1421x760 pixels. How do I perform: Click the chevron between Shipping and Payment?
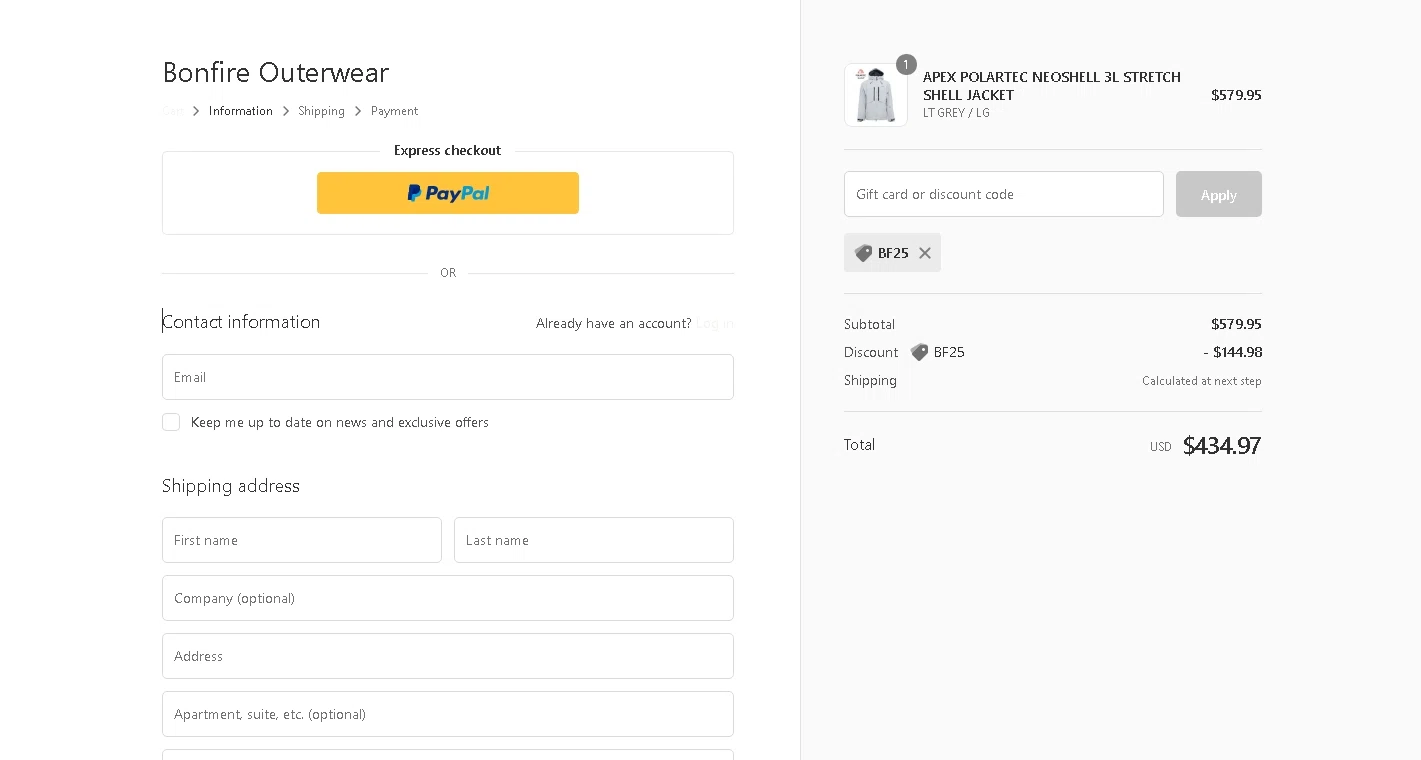click(x=358, y=111)
